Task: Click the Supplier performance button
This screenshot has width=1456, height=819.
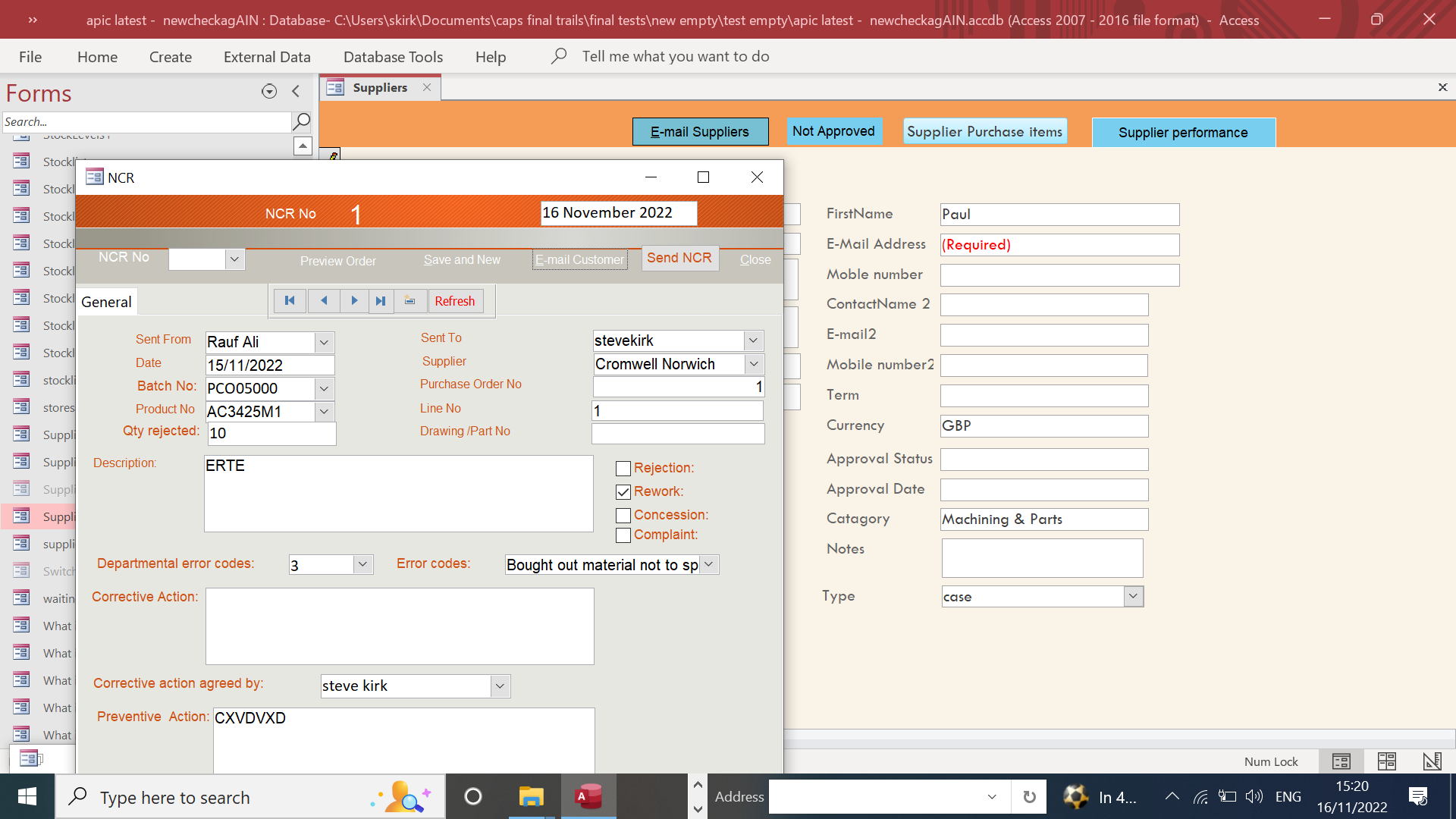Action: point(1183,133)
